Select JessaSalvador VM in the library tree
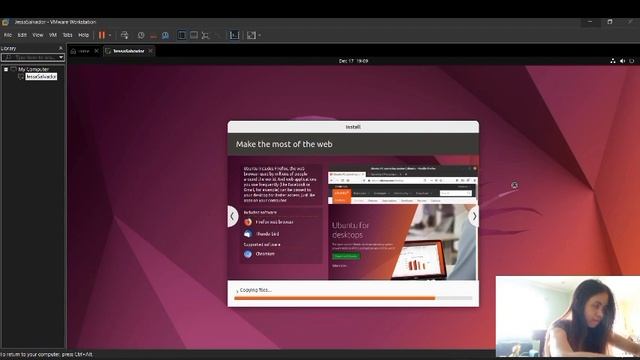The width and height of the screenshot is (640, 360). tap(41, 77)
